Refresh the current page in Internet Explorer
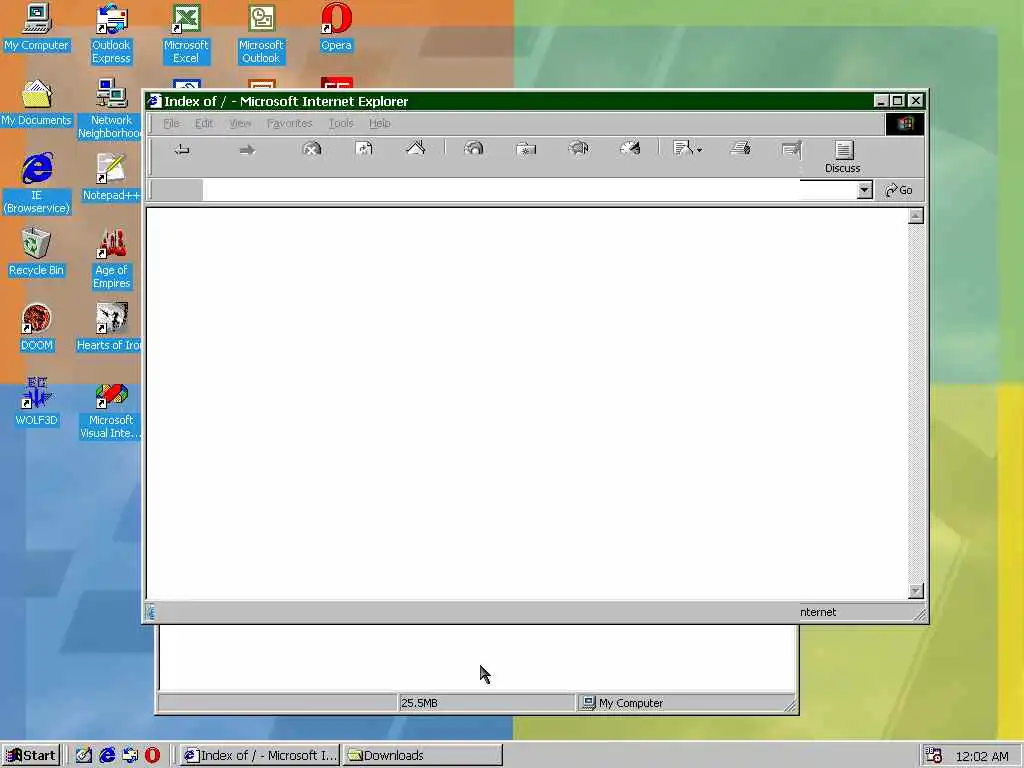The width and height of the screenshot is (1024, 768). coord(364,149)
